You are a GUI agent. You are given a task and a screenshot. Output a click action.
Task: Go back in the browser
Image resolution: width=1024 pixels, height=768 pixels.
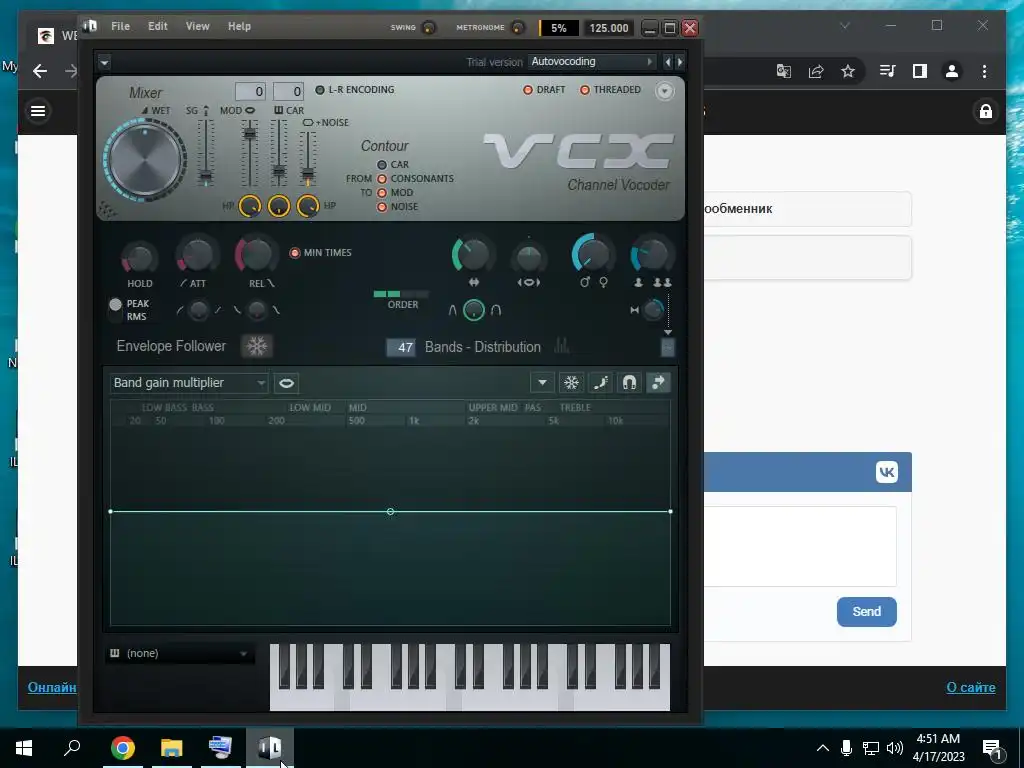point(40,71)
